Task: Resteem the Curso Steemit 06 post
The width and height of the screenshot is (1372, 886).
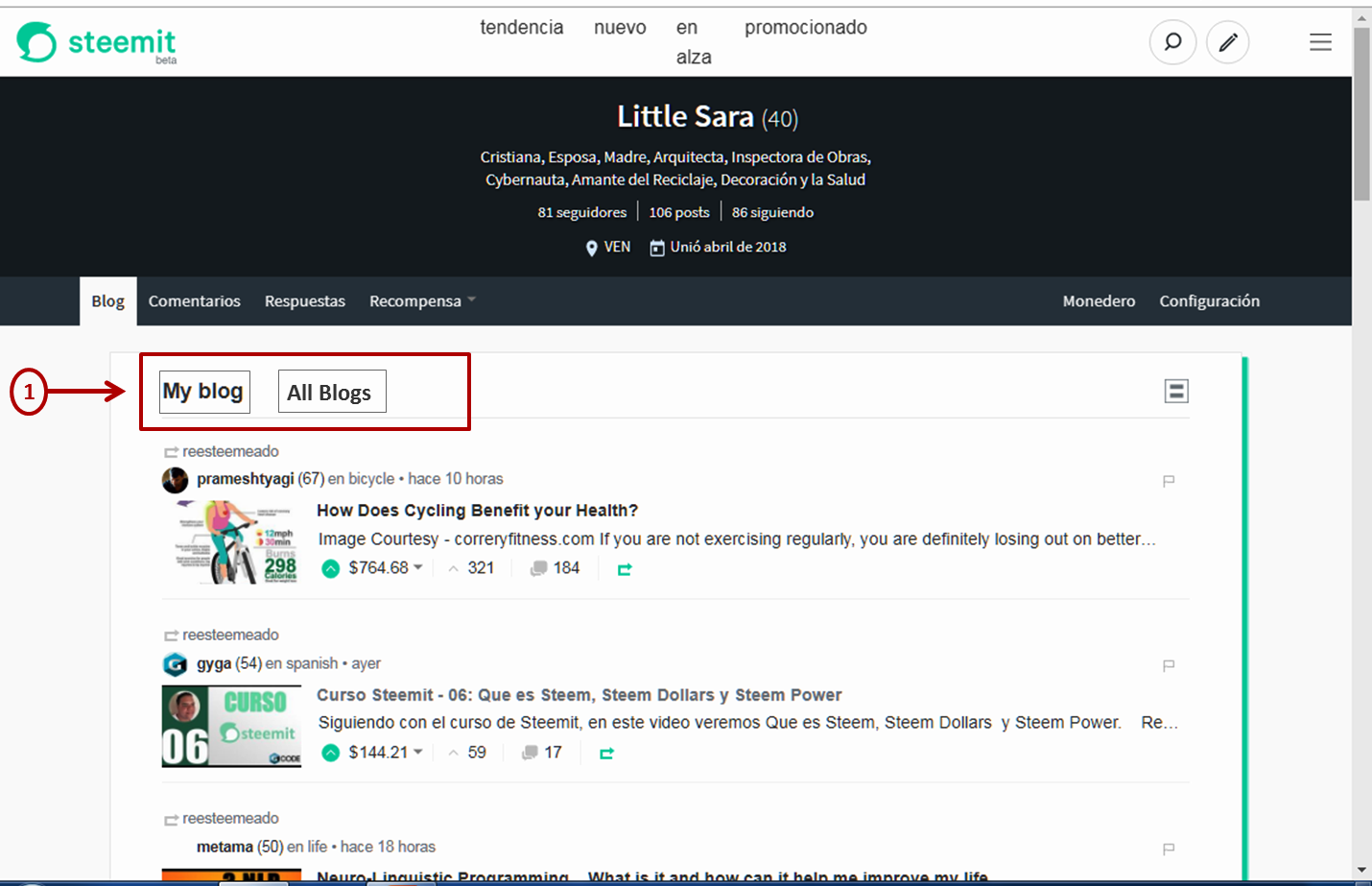Action: [x=606, y=754]
